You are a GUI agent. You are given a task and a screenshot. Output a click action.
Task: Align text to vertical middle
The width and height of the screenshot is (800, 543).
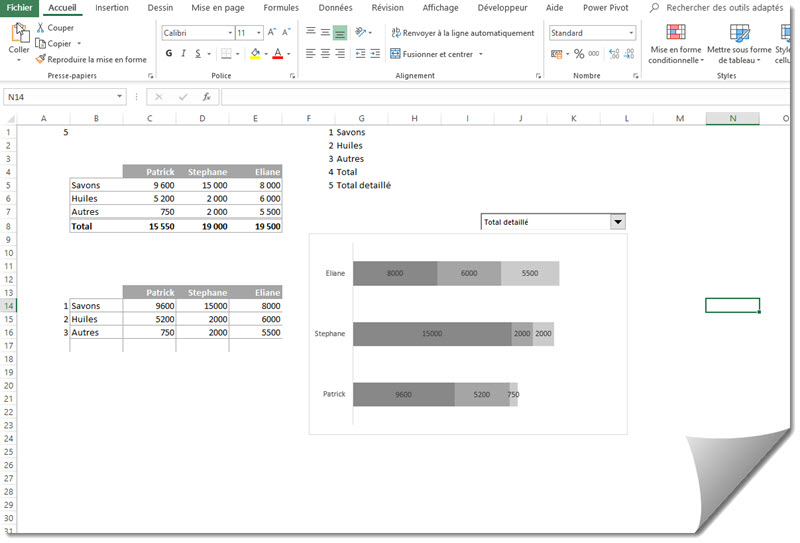[325, 32]
